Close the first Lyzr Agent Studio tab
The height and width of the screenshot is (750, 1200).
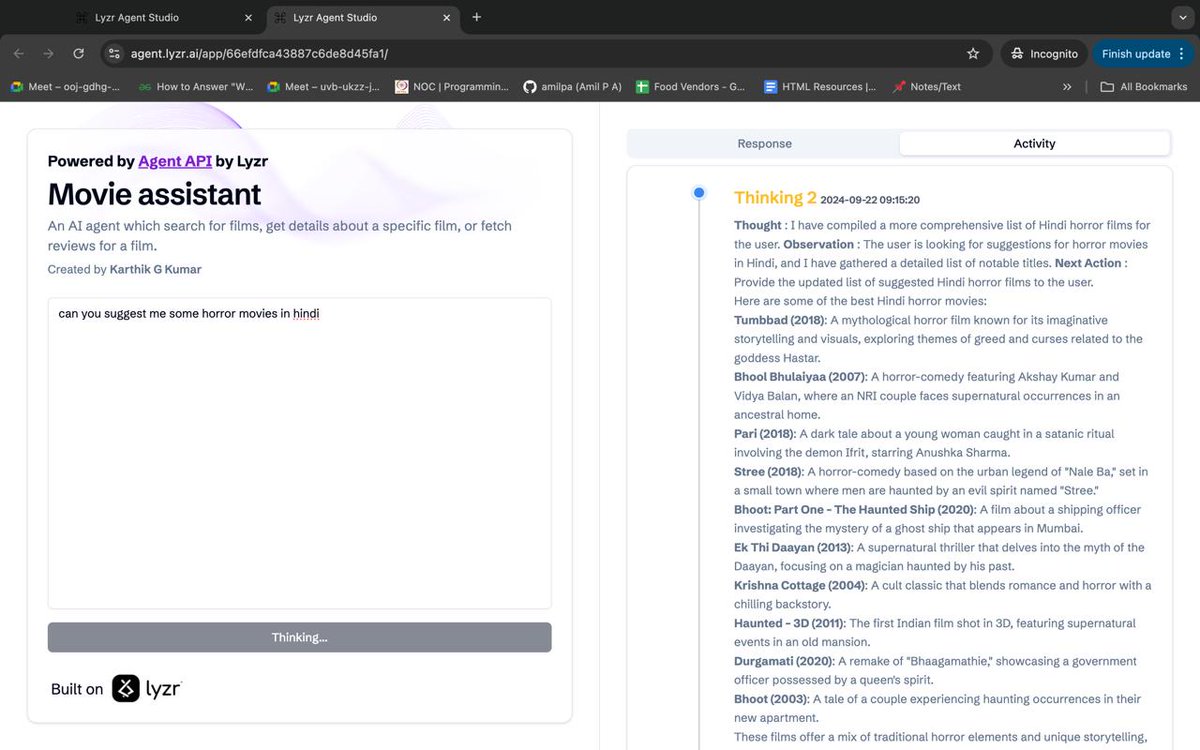[x=248, y=18]
